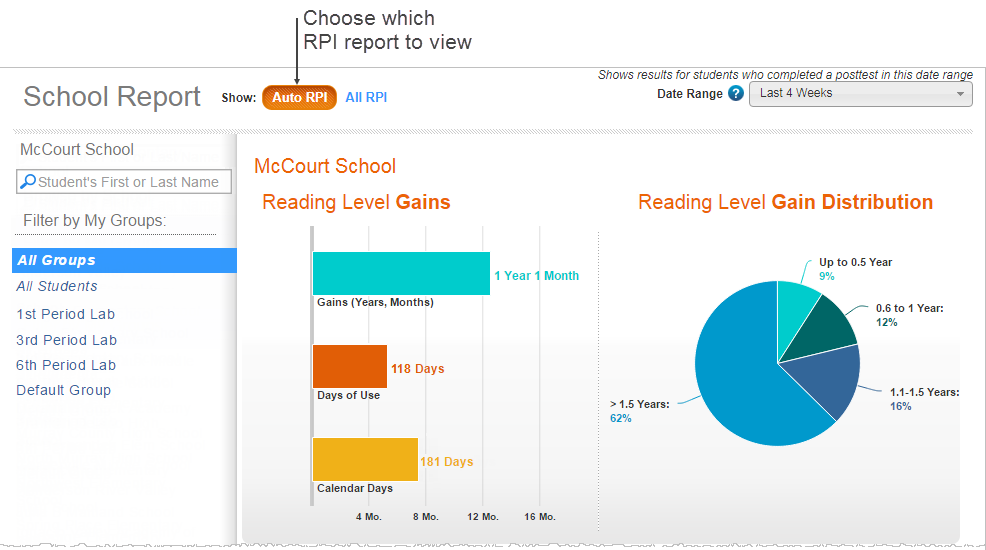Click the teal Gains bar in chart
The image size is (986, 550).
401,273
